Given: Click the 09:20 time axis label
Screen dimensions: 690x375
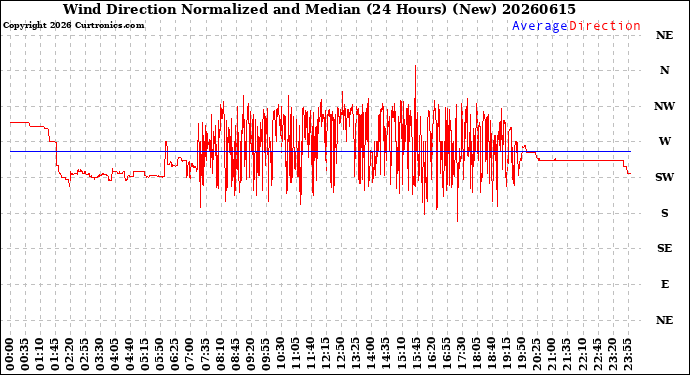Looking at the screenshot, I should point(251,355).
